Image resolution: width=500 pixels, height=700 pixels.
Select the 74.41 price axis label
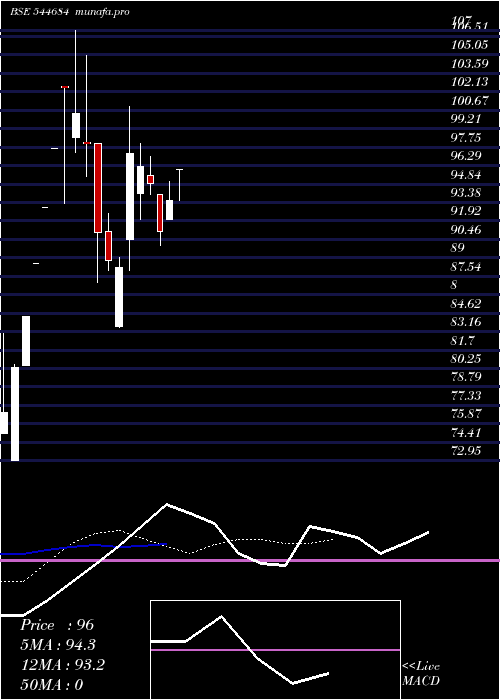[466, 433]
